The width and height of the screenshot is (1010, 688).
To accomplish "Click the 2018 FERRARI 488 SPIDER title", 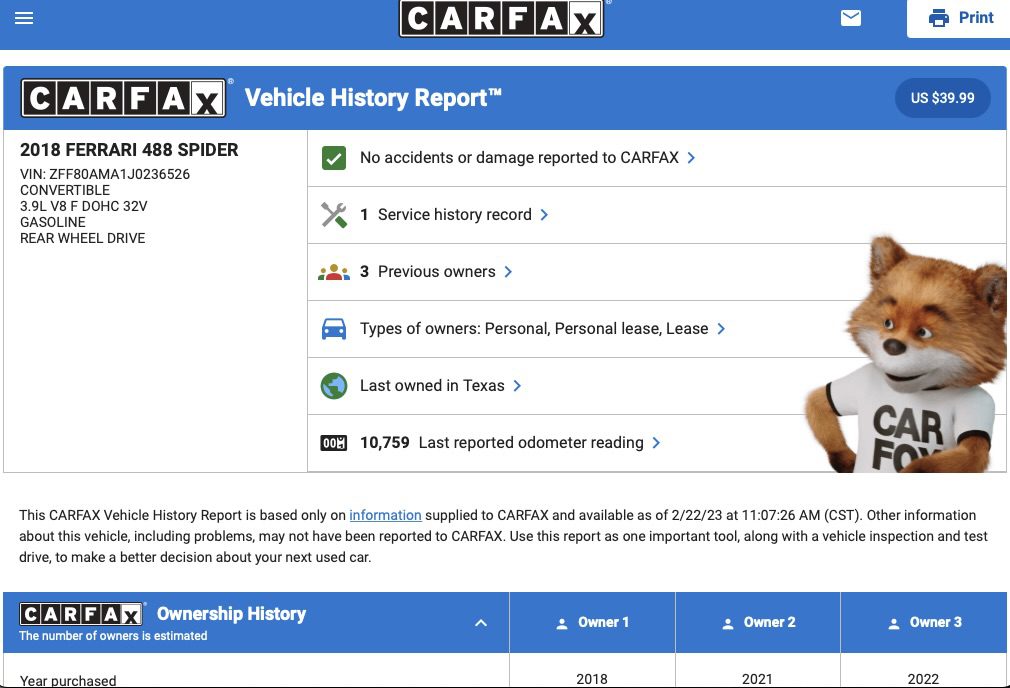I will 129,149.
